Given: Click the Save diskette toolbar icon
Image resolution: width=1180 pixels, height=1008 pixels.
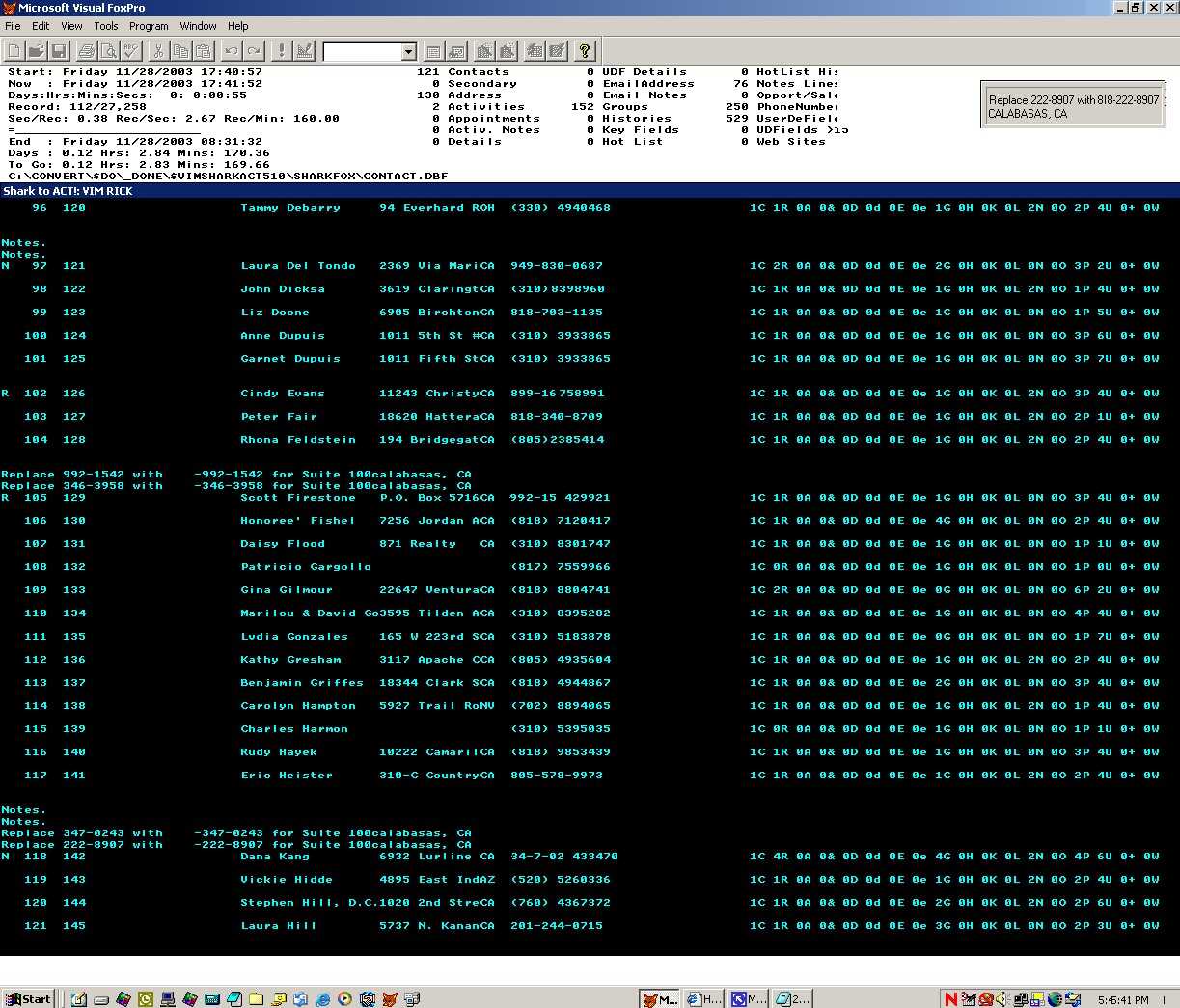Looking at the screenshot, I should coord(58,51).
